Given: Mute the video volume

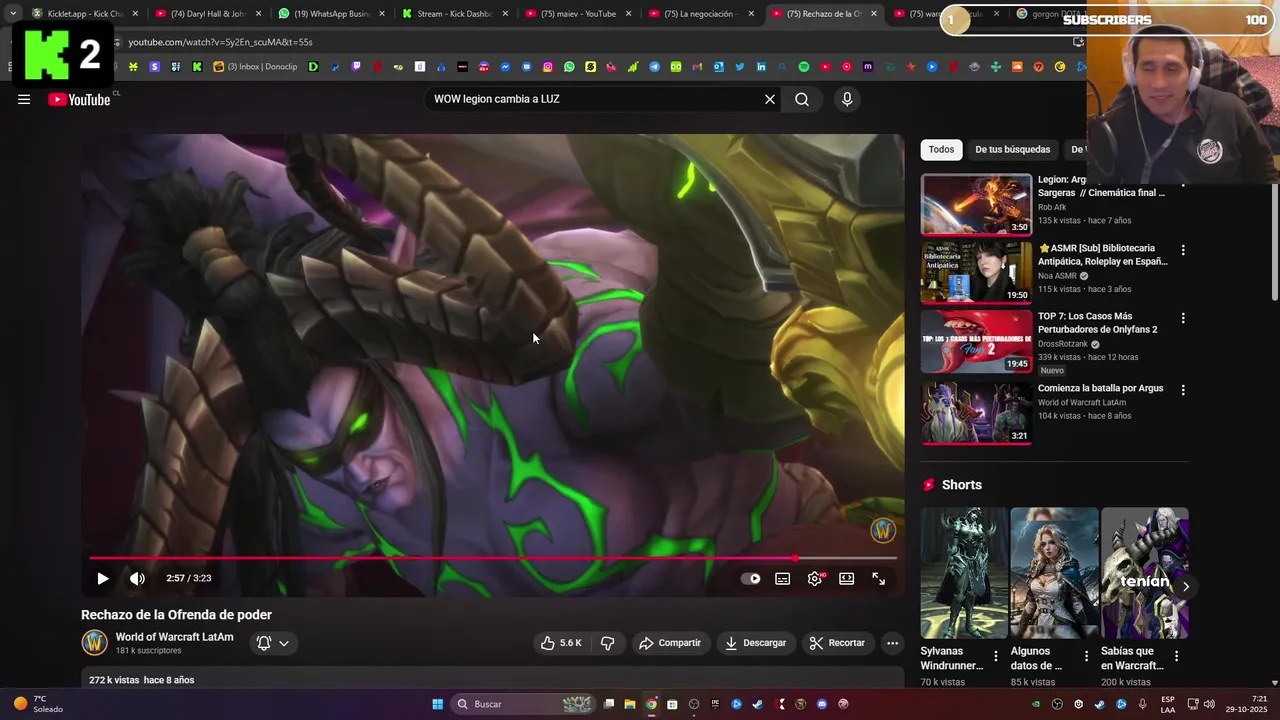Looking at the screenshot, I should tap(137, 578).
